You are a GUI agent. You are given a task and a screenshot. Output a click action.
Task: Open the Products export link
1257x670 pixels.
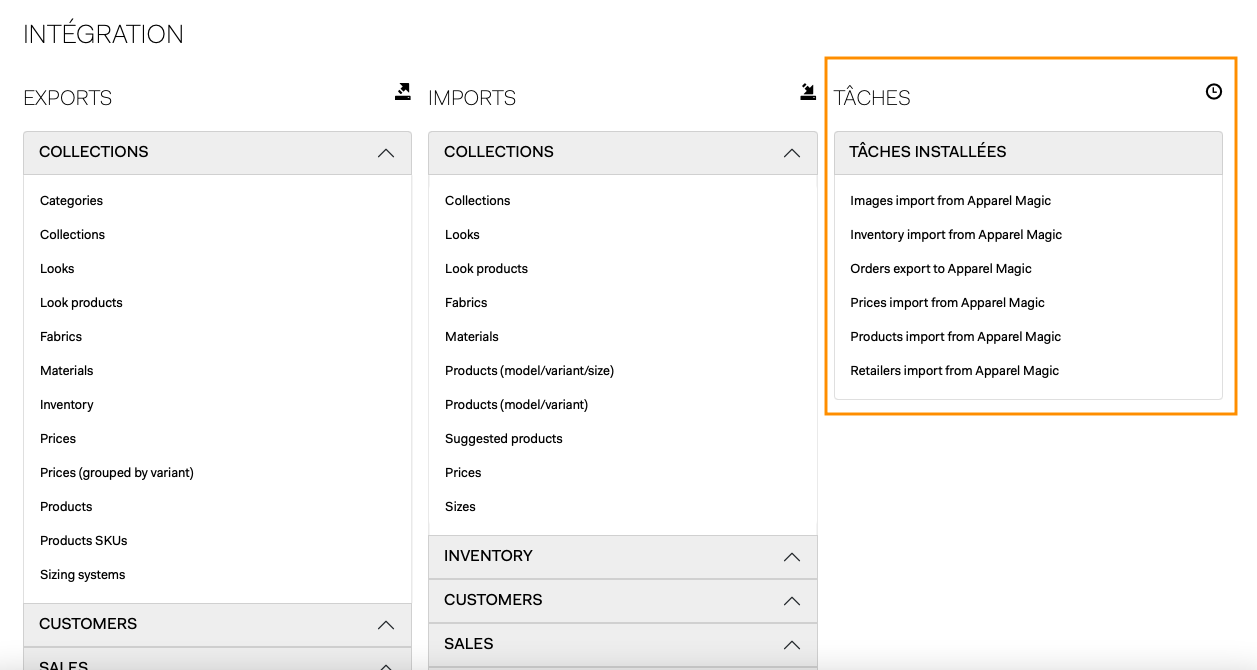pyautogui.click(x=66, y=507)
